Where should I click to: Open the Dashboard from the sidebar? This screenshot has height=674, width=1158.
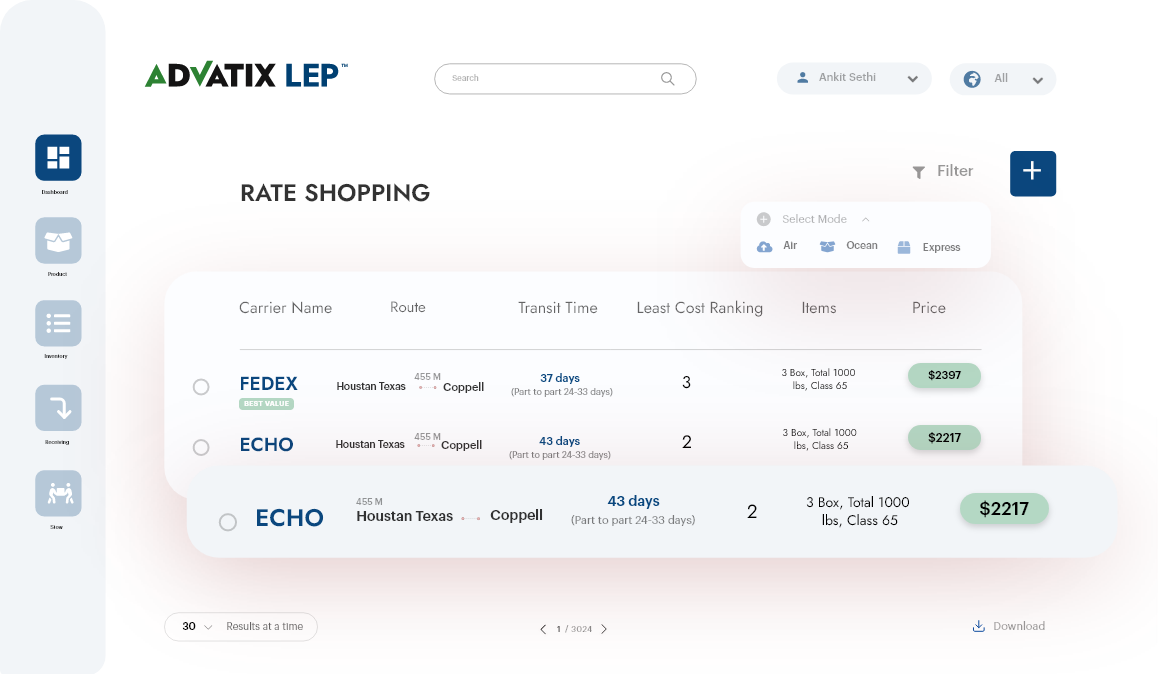coord(58,157)
